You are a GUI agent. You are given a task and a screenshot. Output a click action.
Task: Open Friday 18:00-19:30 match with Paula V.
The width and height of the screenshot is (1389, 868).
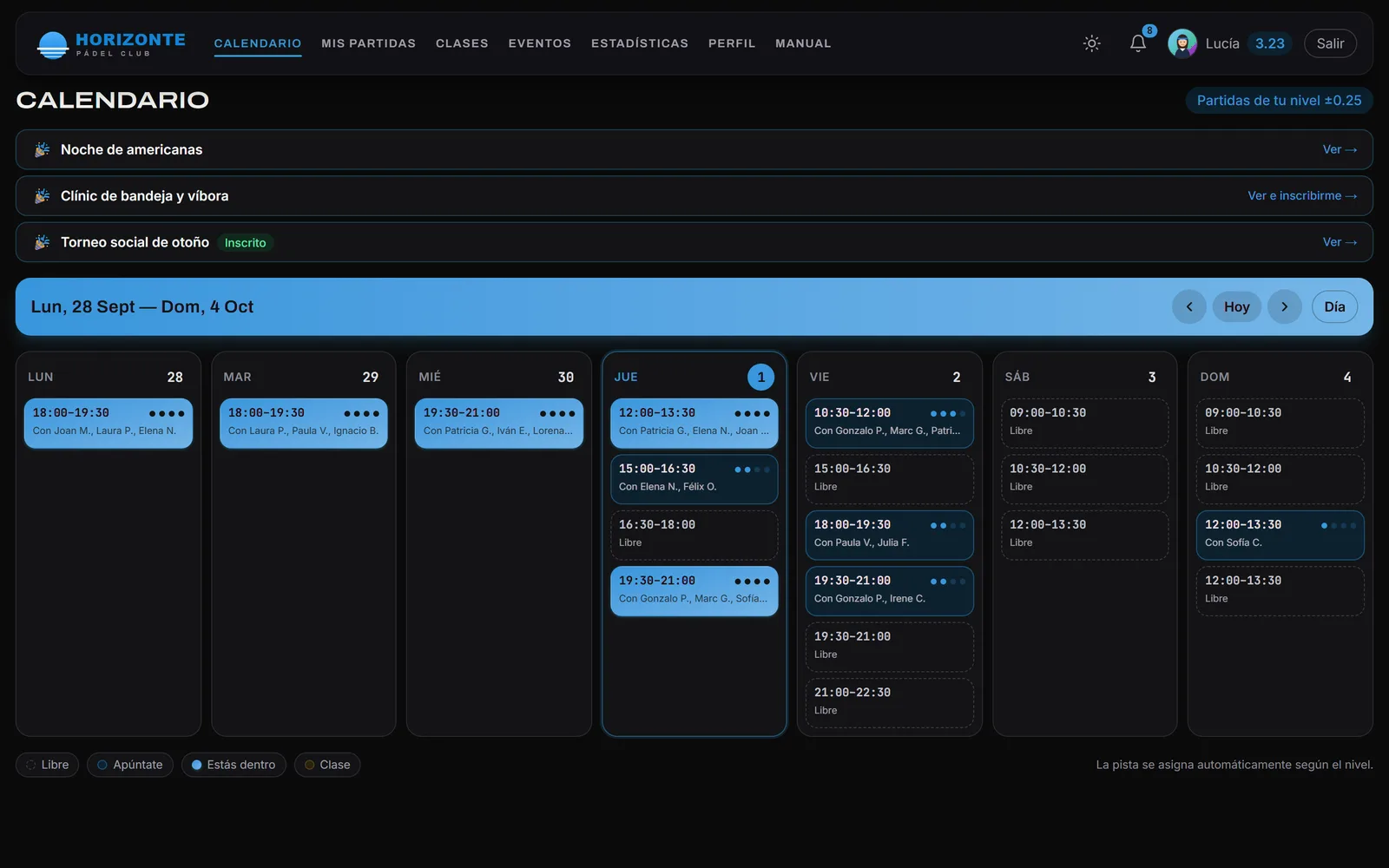click(x=890, y=536)
